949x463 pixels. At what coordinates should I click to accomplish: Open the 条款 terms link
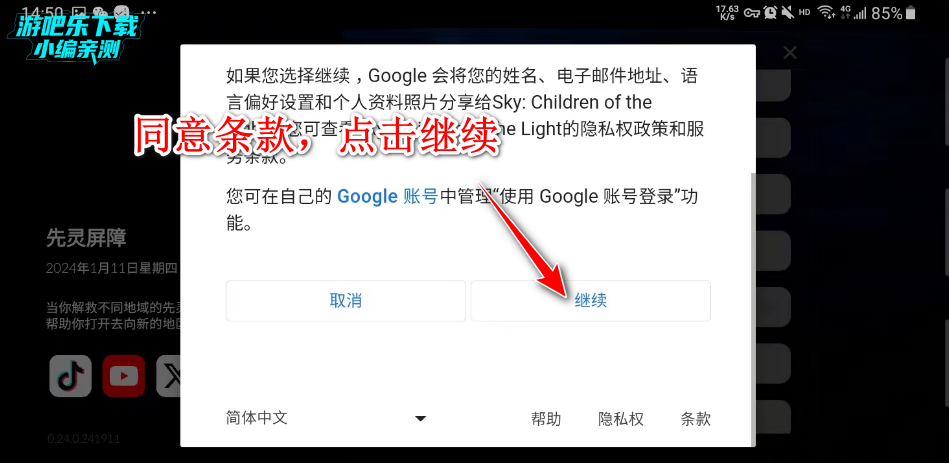[x=695, y=419]
